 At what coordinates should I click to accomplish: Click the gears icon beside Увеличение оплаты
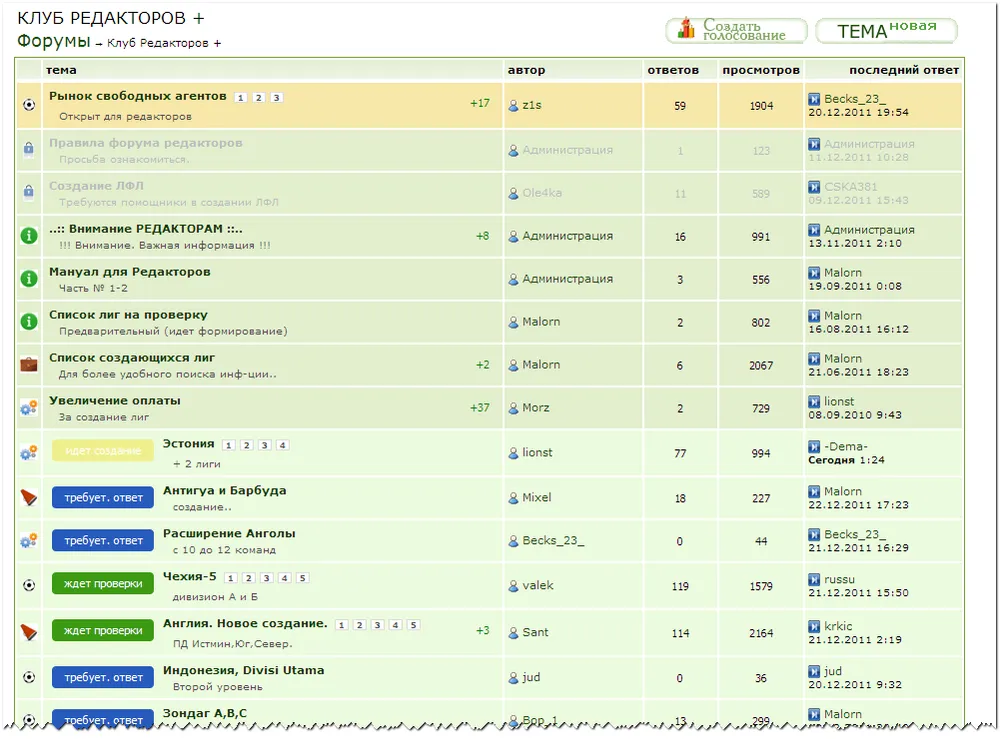click(29, 408)
